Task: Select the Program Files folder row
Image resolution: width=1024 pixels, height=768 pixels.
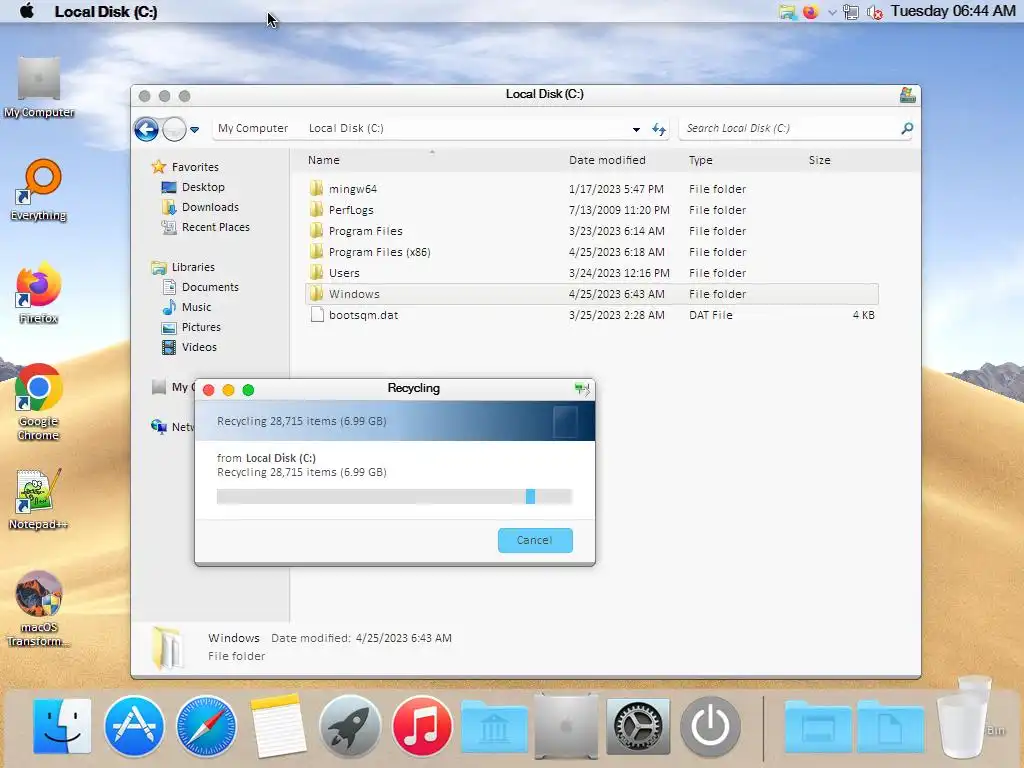Action: pos(592,231)
